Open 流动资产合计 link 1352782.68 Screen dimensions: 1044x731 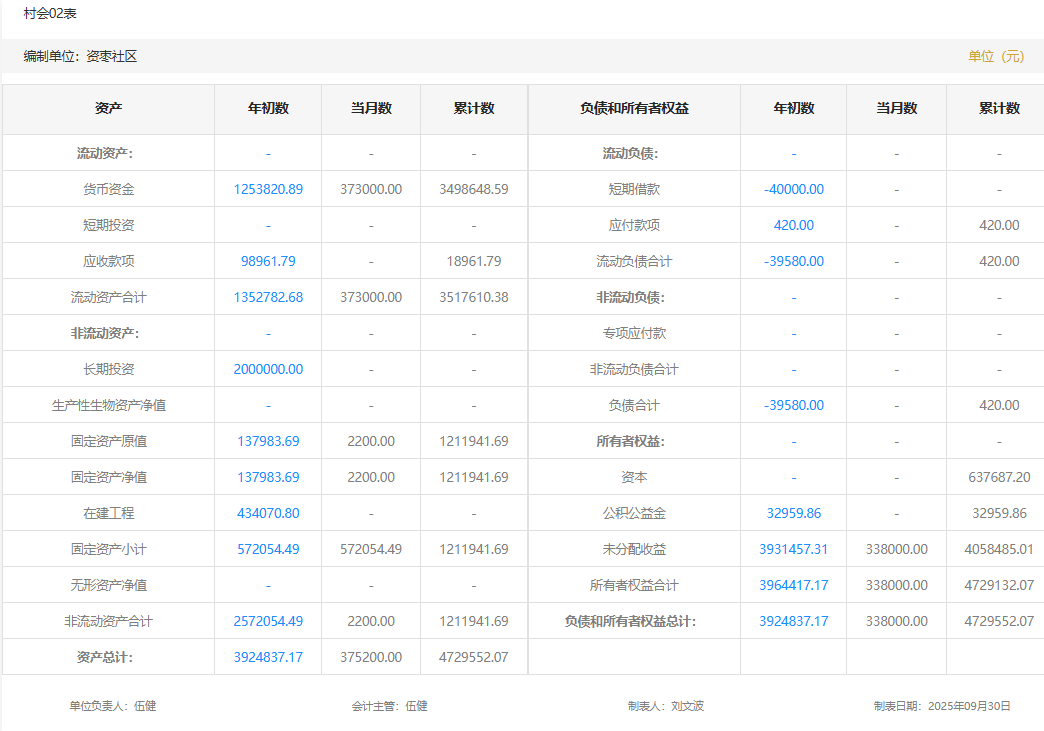click(268, 297)
